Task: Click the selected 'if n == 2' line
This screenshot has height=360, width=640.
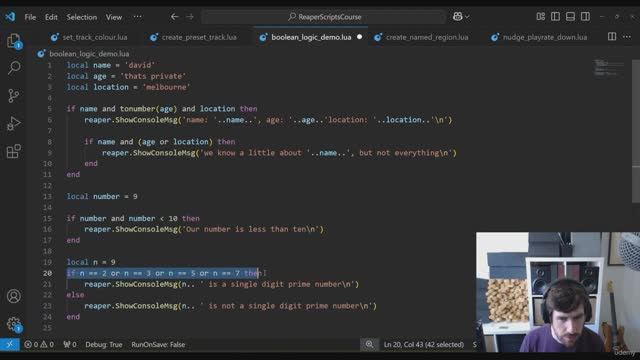Action: point(163,273)
